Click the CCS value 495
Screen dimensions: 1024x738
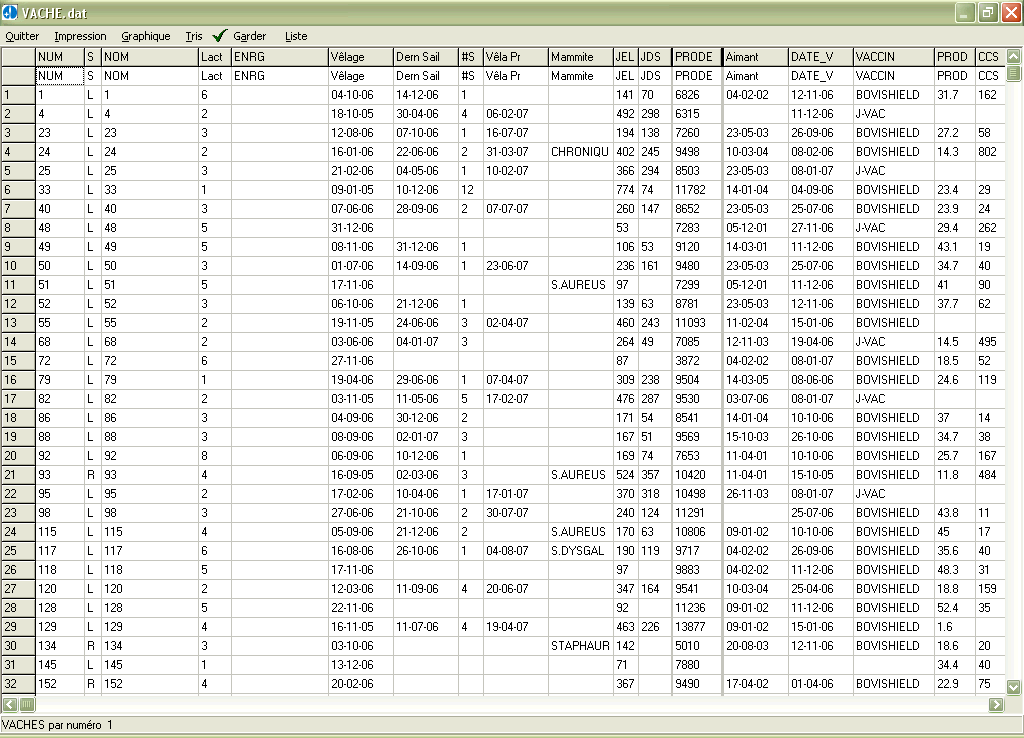(x=989, y=342)
